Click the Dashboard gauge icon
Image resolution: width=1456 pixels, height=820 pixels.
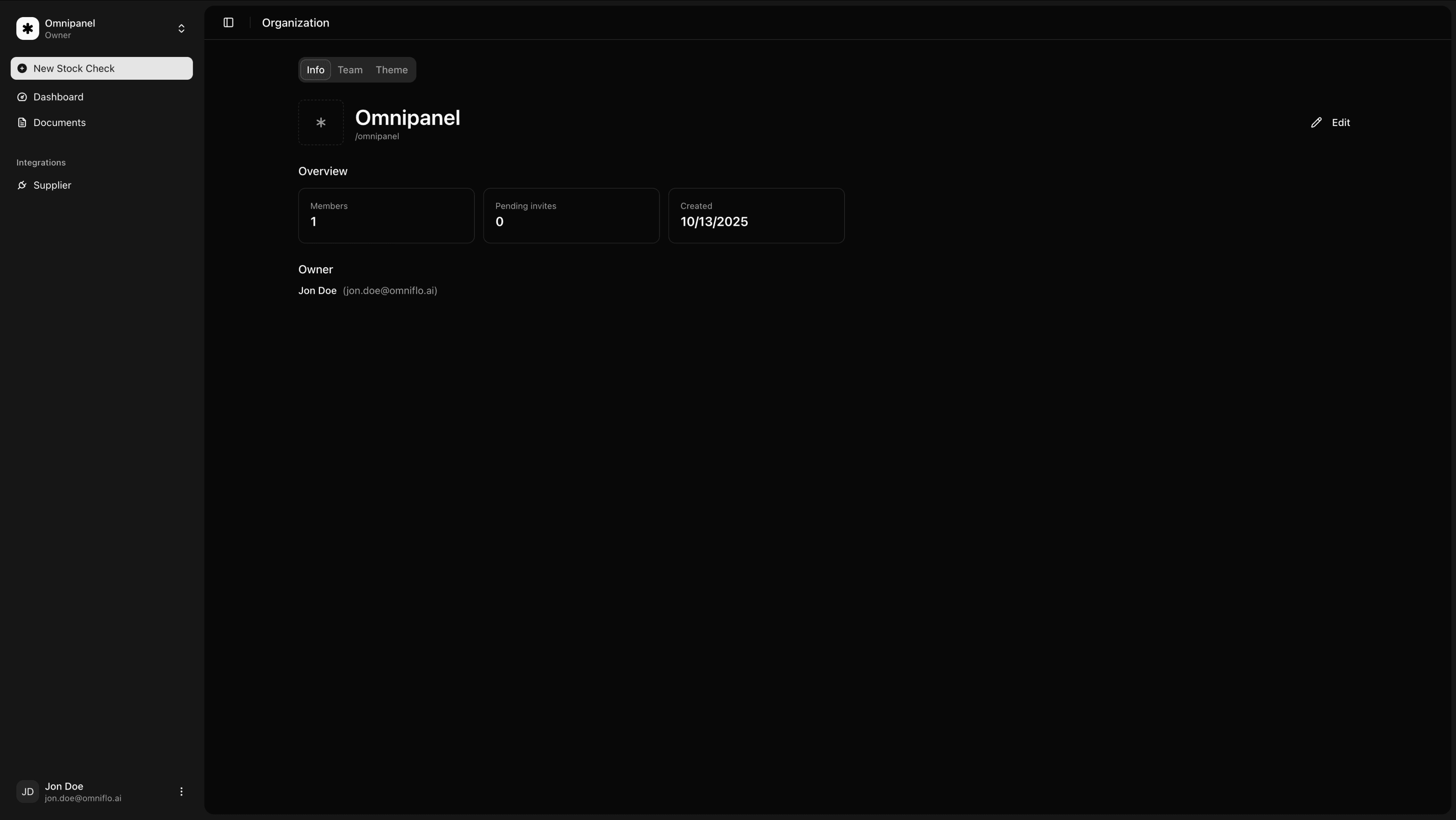[x=22, y=97]
